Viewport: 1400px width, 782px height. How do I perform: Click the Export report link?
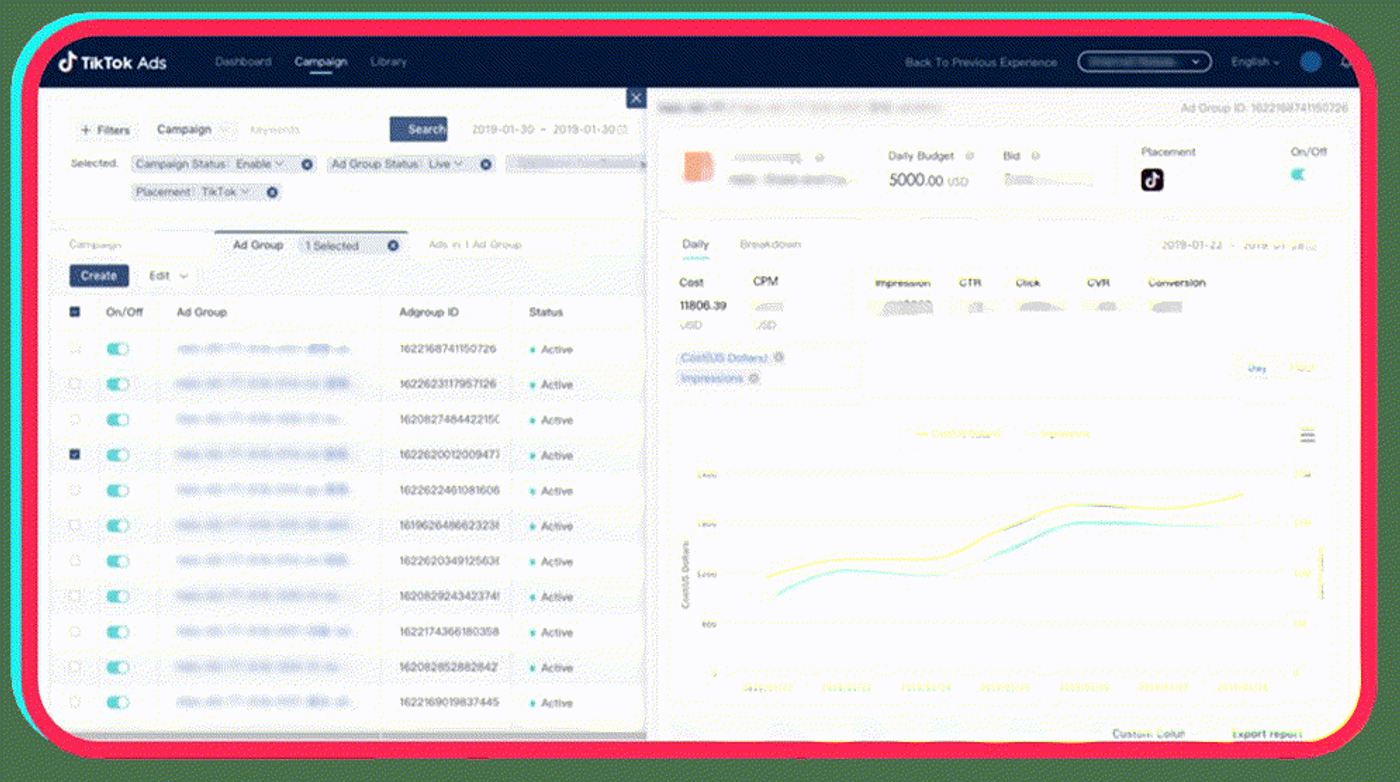pyautogui.click(x=1267, y=734)
